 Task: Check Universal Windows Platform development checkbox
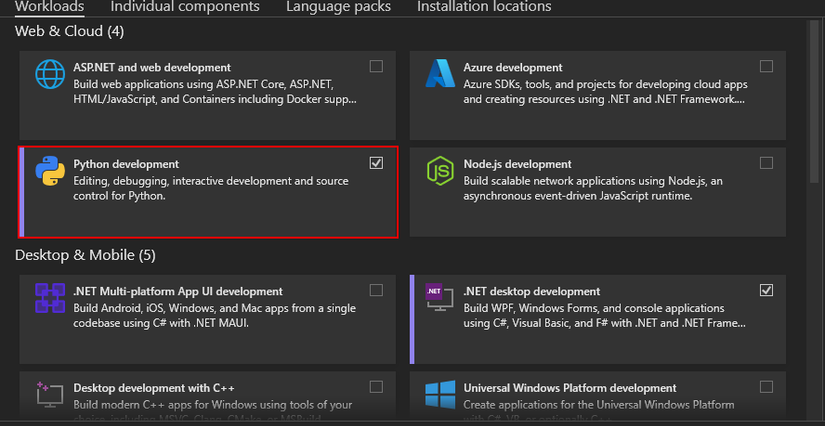(767, 387)
